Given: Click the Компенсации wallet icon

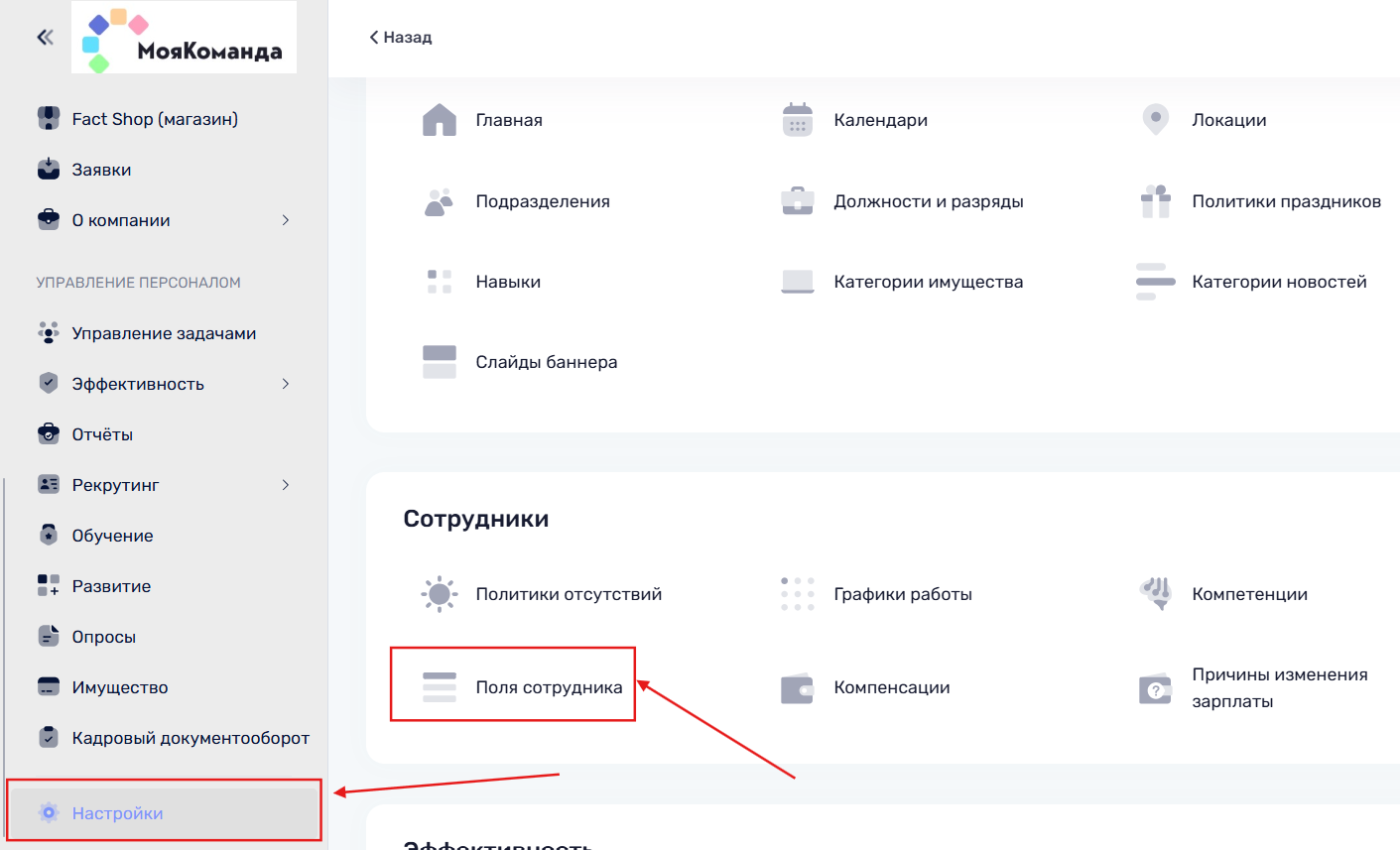Looking at the screenshot, I should point(797,688).
